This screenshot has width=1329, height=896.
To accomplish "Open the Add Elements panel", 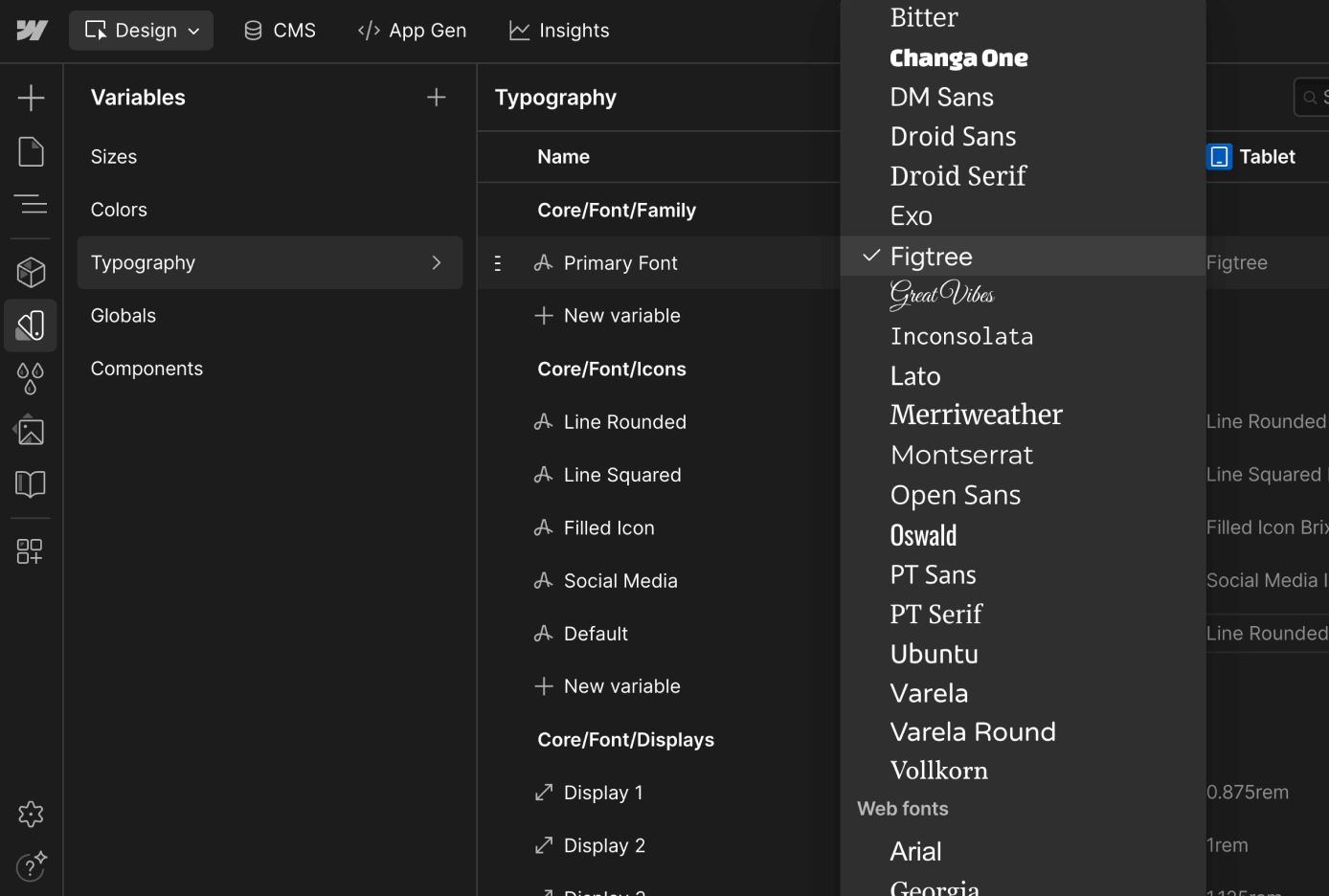I will point(31,97).
